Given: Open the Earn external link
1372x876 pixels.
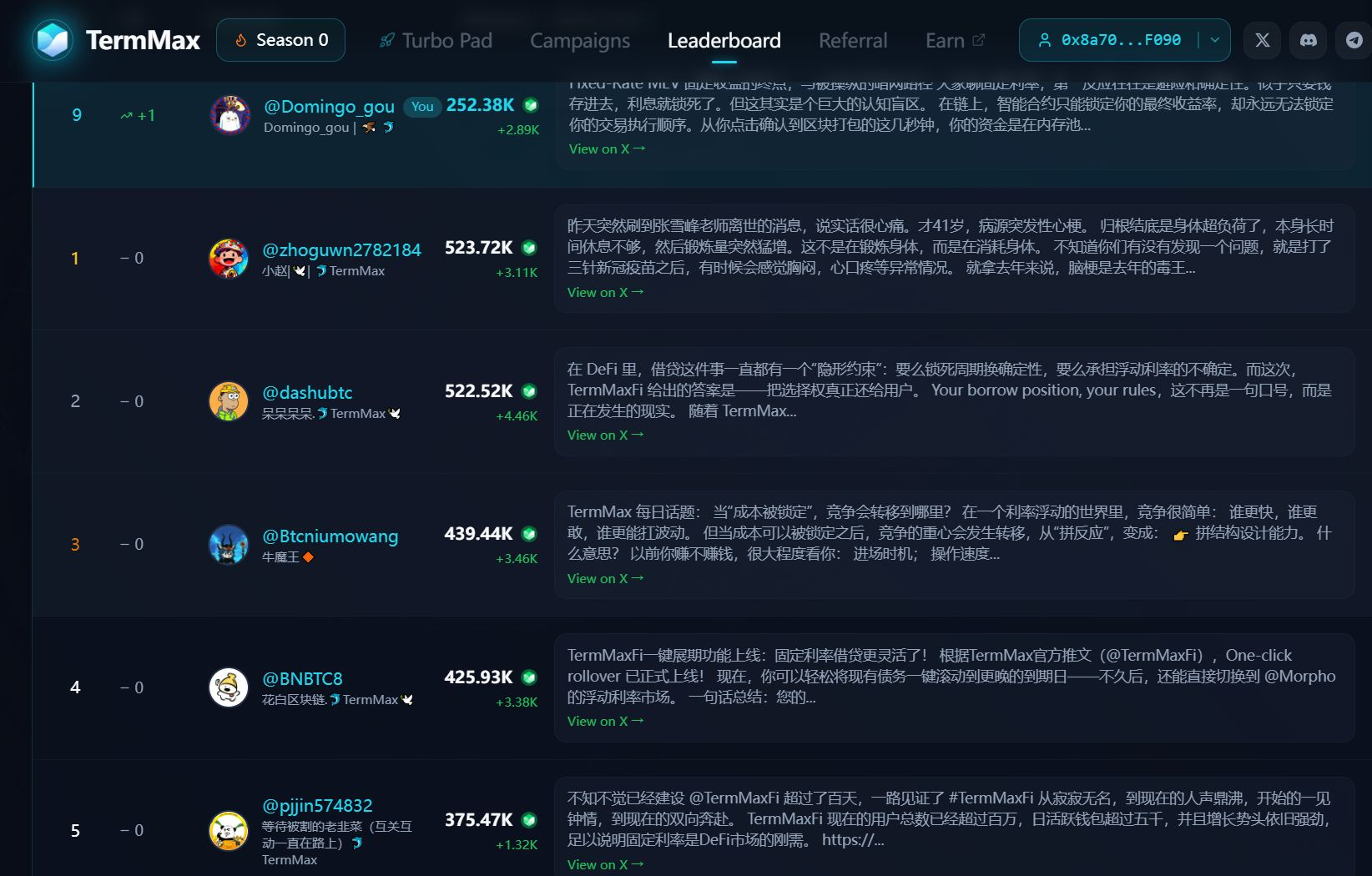Looking at the screenshot, I should click(955, 40).
